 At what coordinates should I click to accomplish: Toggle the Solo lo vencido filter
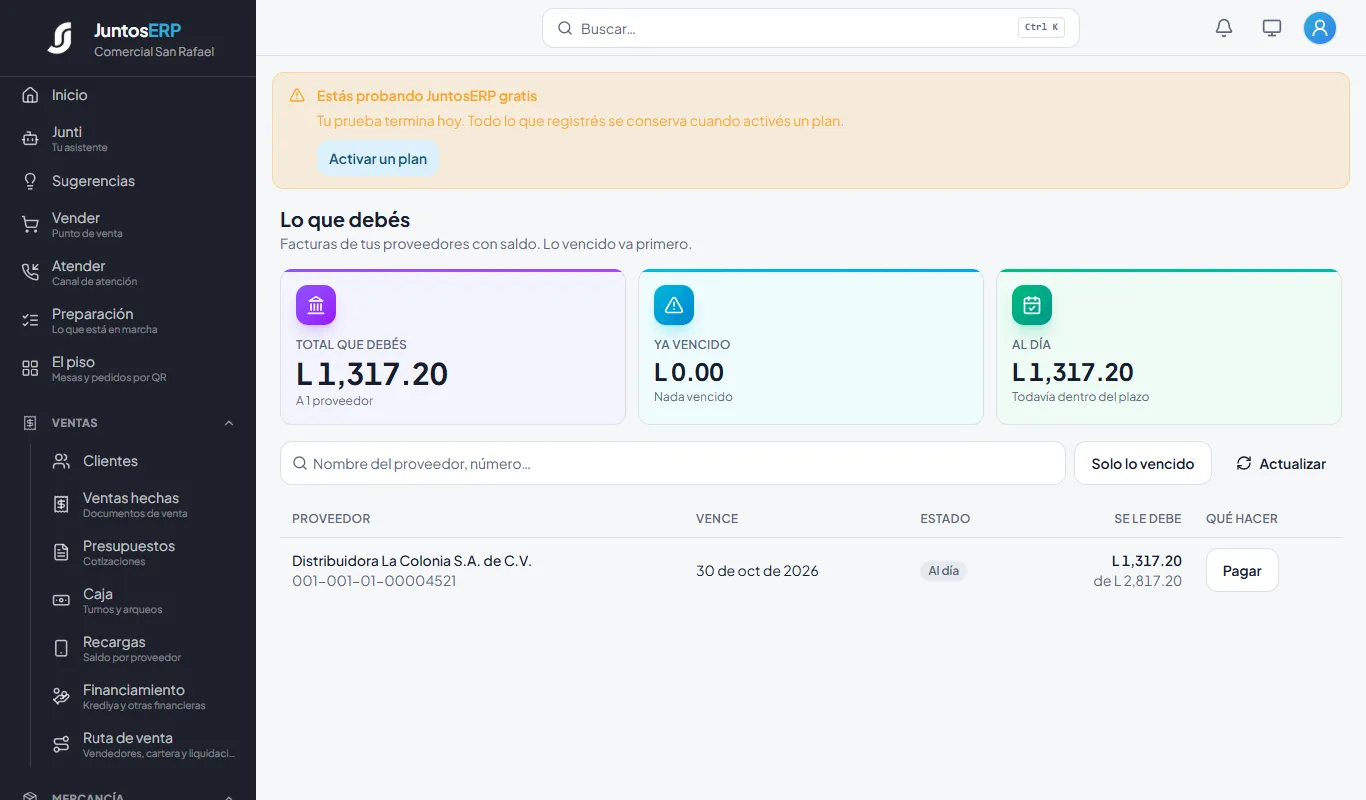point(1143,464)
